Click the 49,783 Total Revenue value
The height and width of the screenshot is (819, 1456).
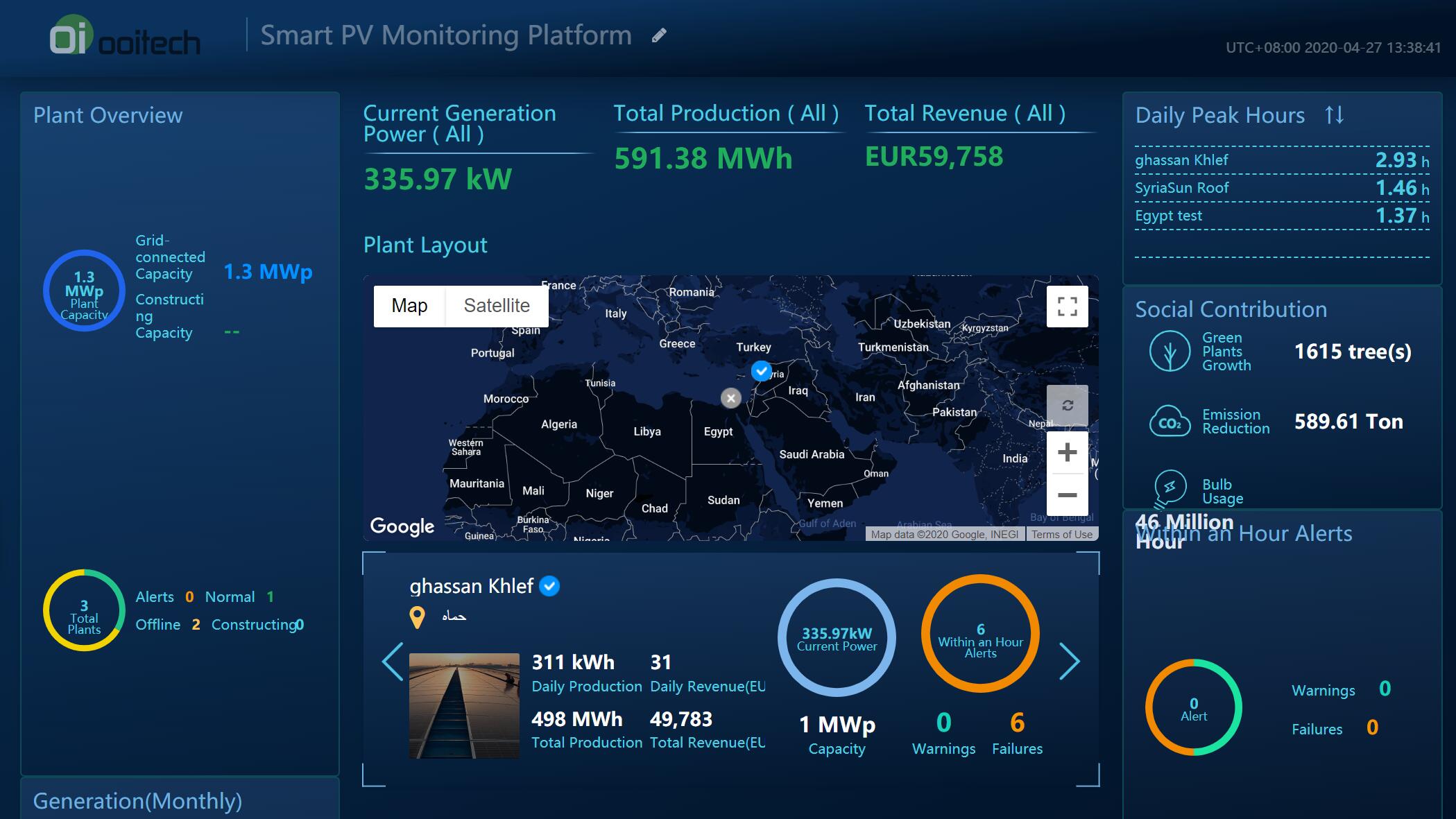pyautogui.click(x=681, y=719)
